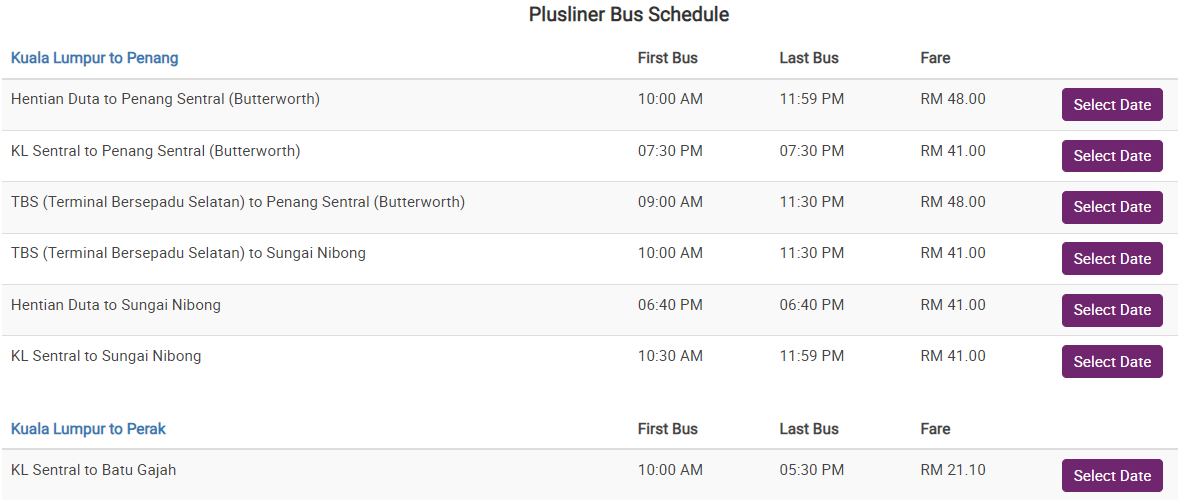Select Date for KL Sentral to Sungai Nibong
The image size is (1178, 500).
coord(1111,362)
